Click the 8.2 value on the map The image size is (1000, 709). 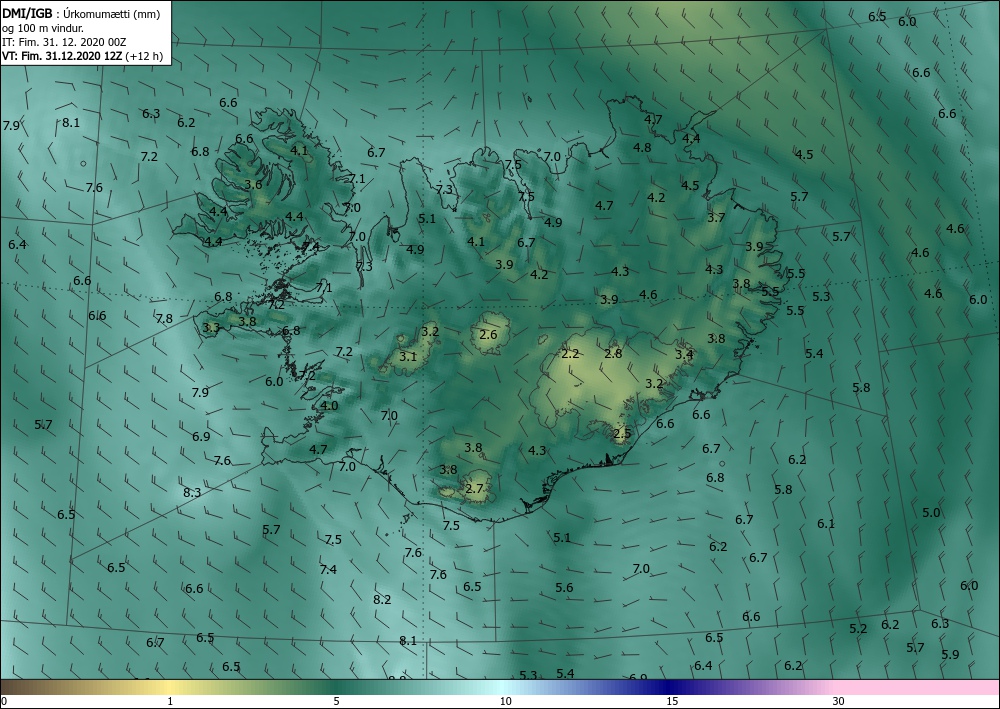coord(382,599)
